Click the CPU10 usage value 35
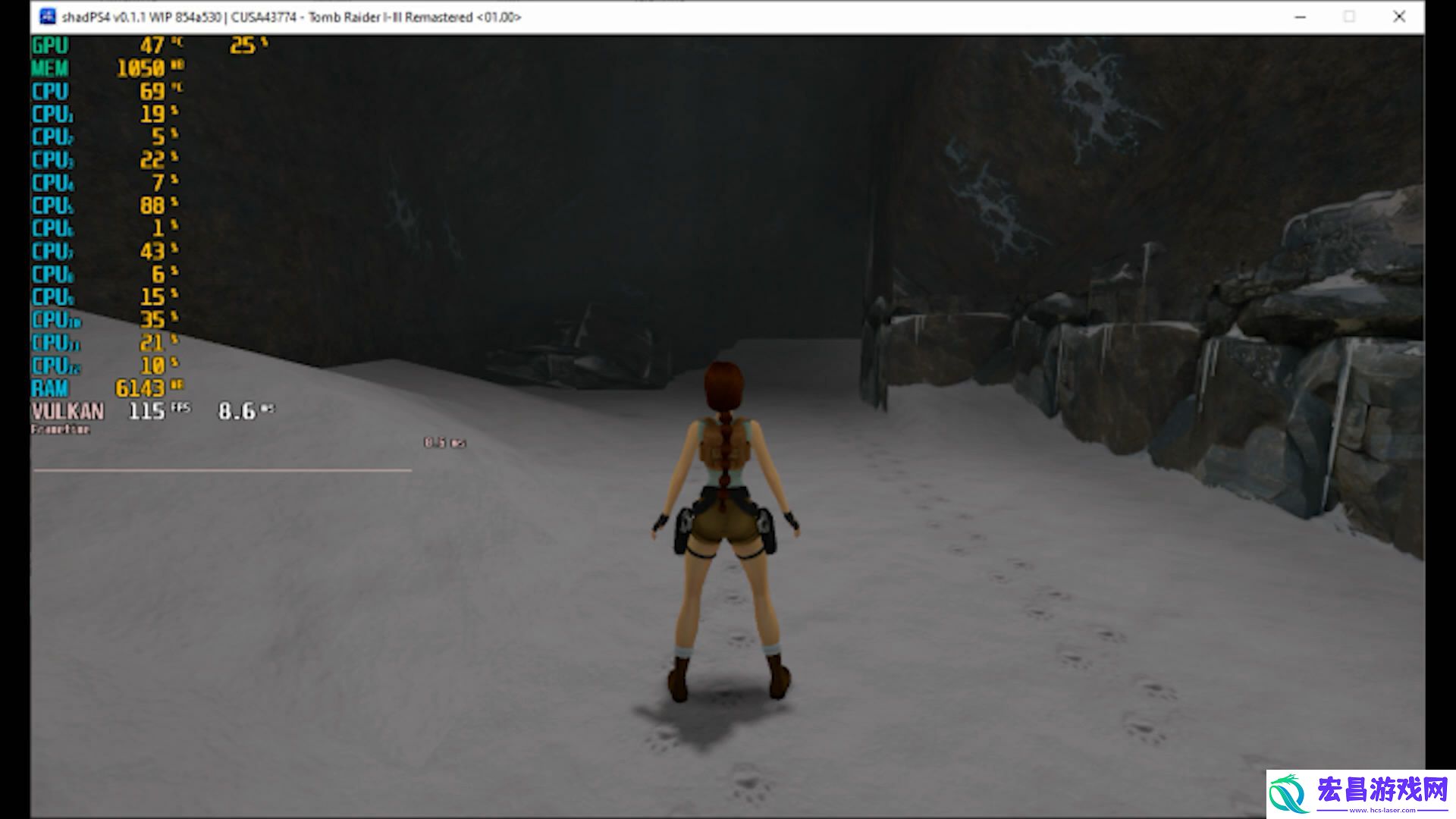The image size is (1456, 819). tap(152, 320)
